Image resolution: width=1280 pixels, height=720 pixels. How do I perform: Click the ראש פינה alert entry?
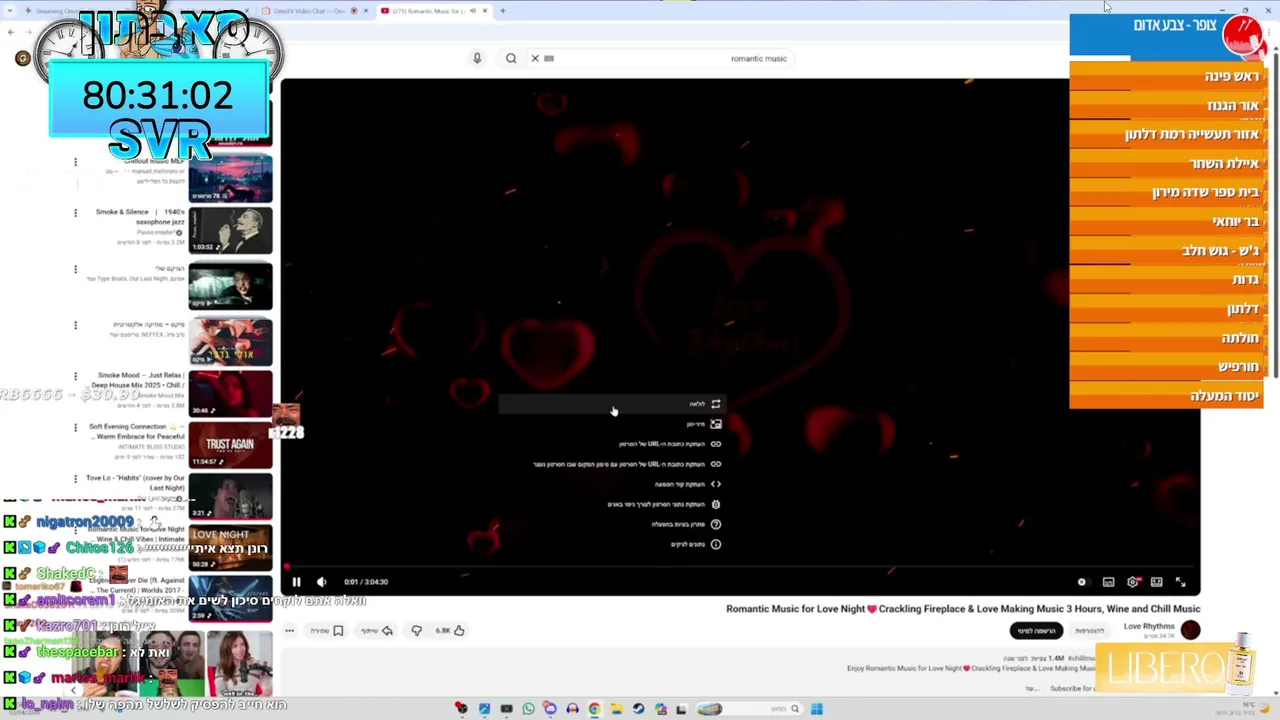click(x=1167, y=76)
